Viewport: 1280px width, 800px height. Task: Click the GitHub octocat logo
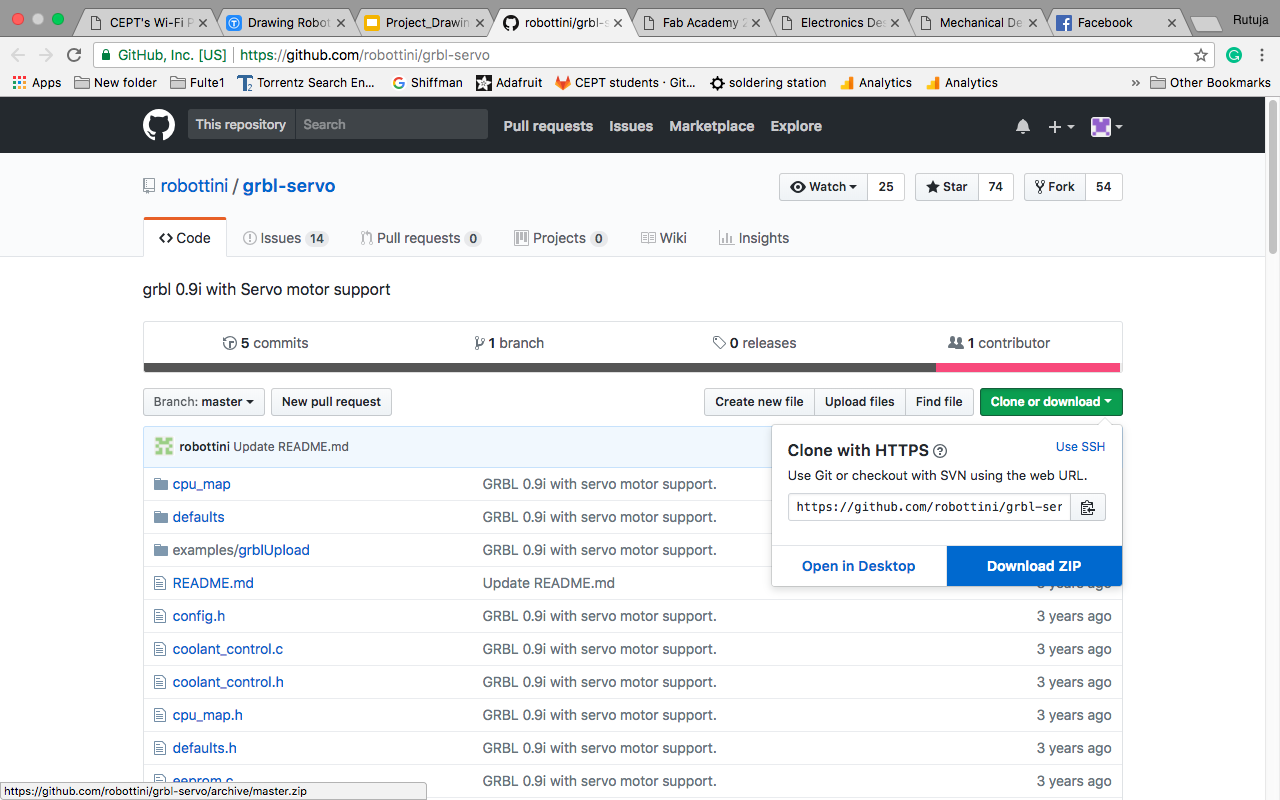pos(159,125)
